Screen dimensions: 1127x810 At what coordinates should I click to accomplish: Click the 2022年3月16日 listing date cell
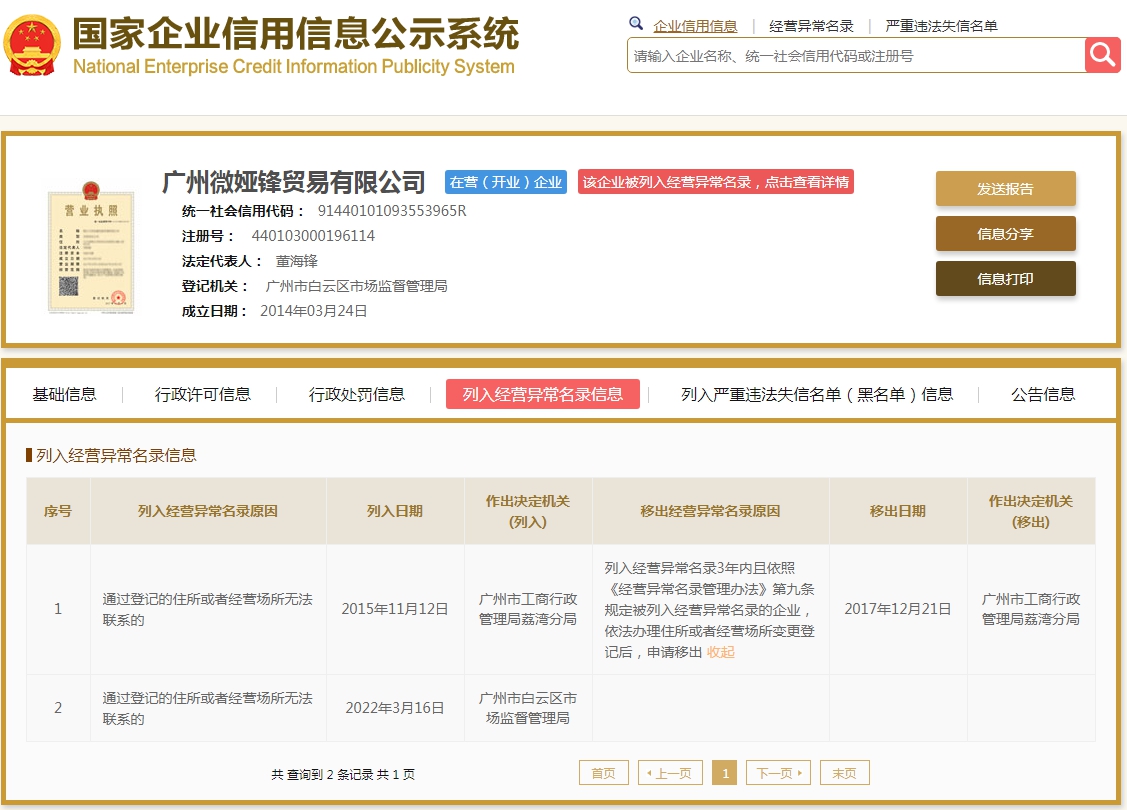(x=395, y=708)
